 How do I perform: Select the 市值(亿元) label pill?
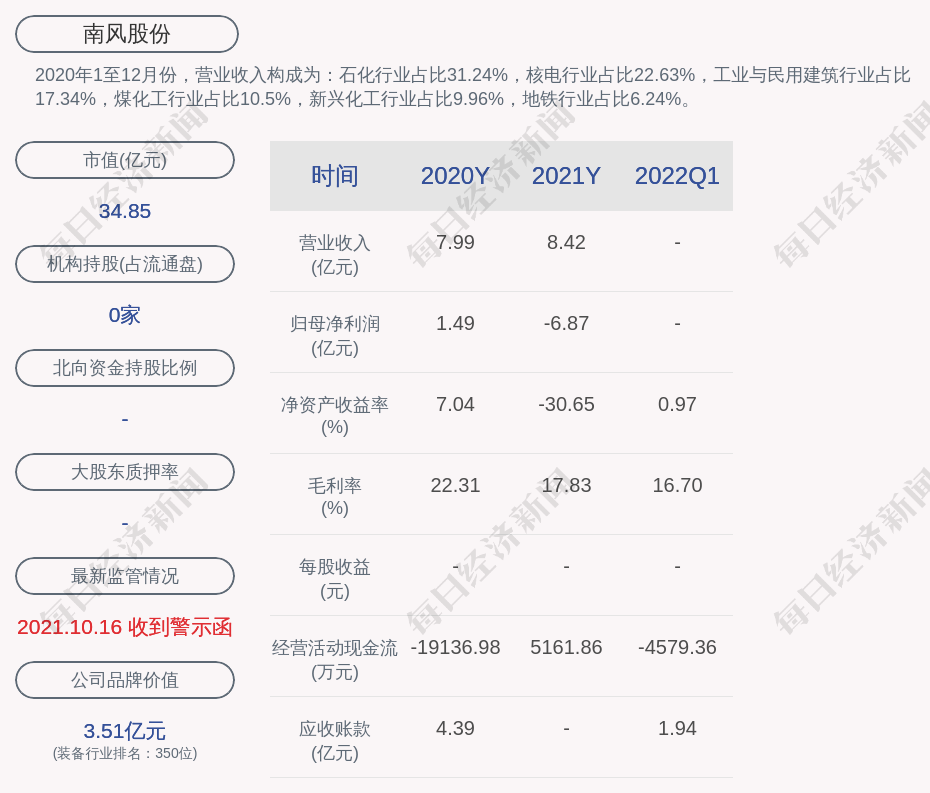[125, 160]
